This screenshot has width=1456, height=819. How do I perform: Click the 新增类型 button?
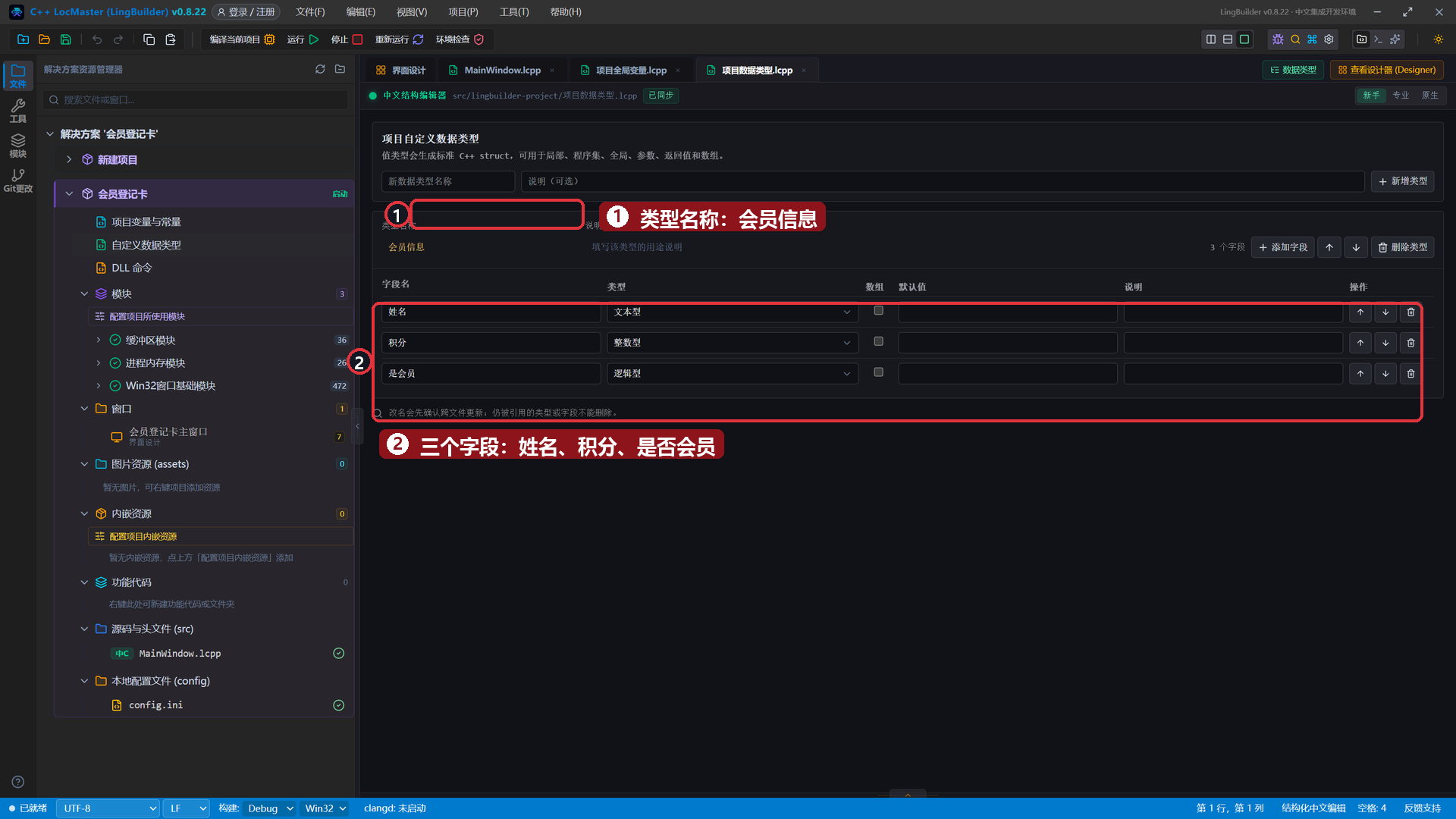[1402, 181]
